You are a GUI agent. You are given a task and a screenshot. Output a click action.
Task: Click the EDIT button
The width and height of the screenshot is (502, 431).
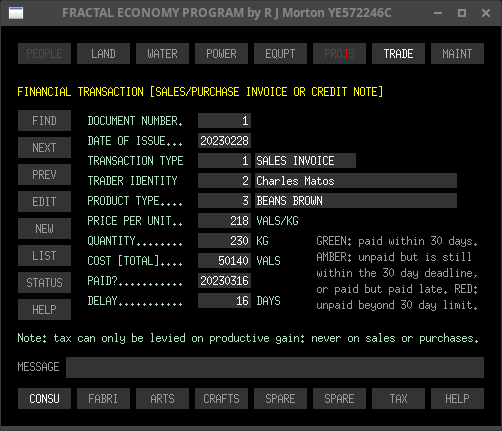point(44,201)
